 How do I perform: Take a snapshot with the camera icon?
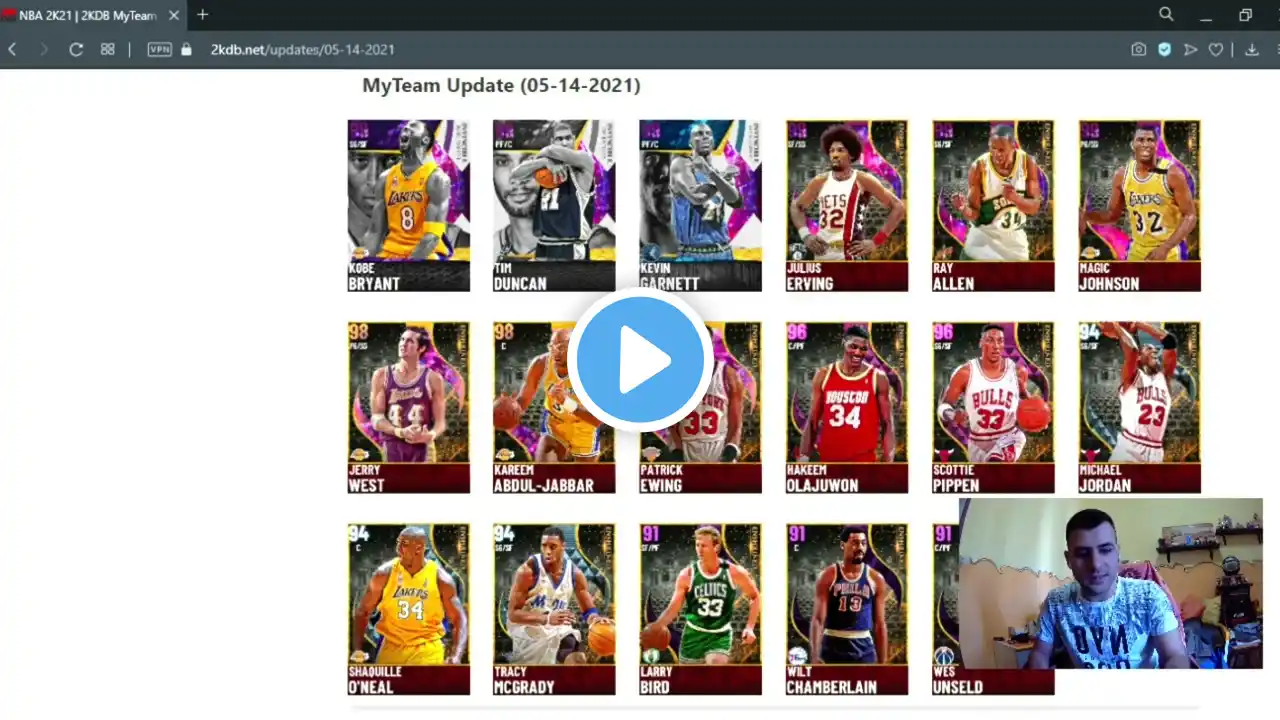[1139, 49]
